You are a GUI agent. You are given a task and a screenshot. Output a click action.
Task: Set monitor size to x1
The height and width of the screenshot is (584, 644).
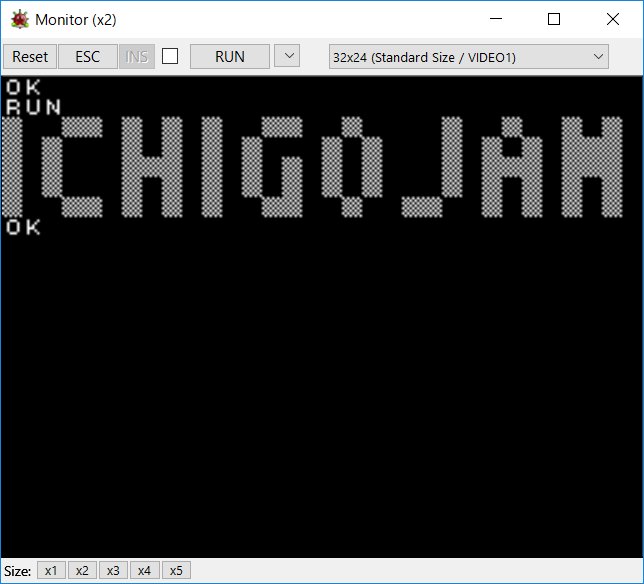point(51,570)
